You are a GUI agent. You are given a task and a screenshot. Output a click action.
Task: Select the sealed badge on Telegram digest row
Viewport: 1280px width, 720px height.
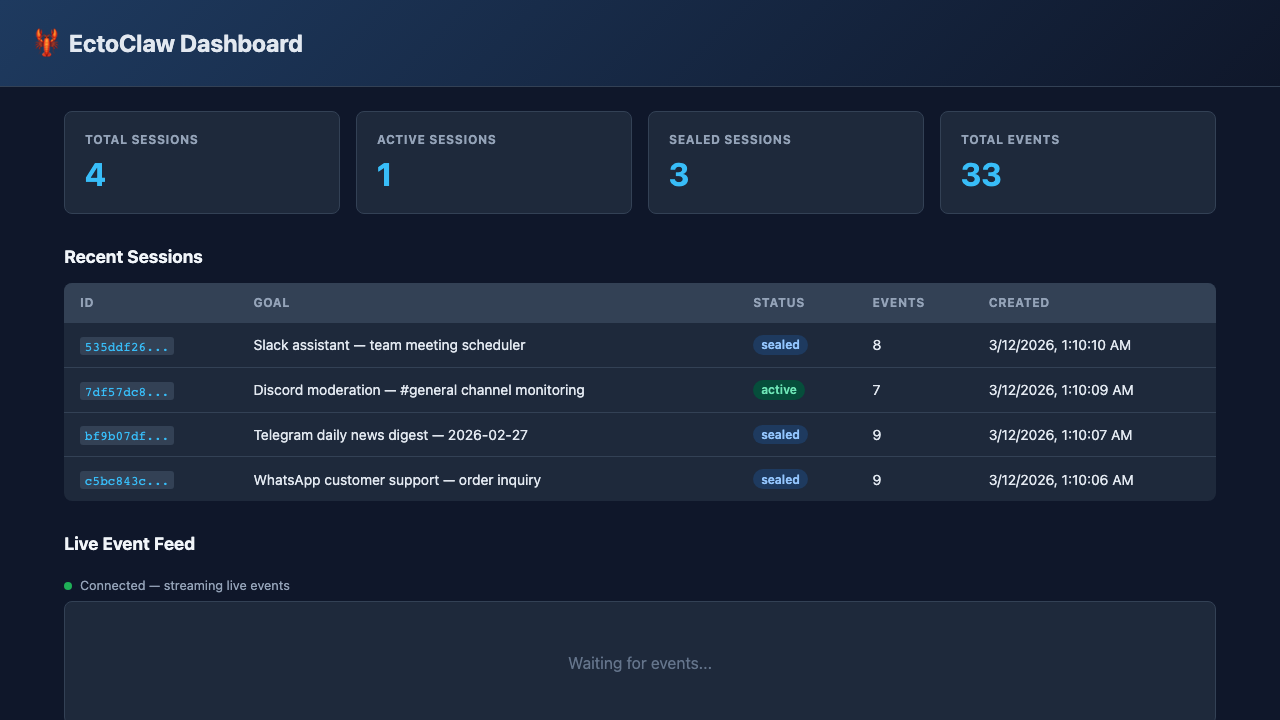pyautogui.click(x=780, y=434)
